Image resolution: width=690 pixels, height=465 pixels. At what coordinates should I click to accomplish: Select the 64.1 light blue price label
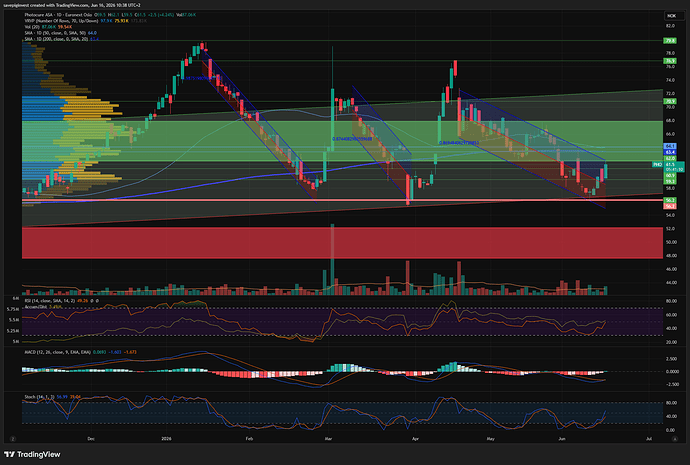pos(670,146)
